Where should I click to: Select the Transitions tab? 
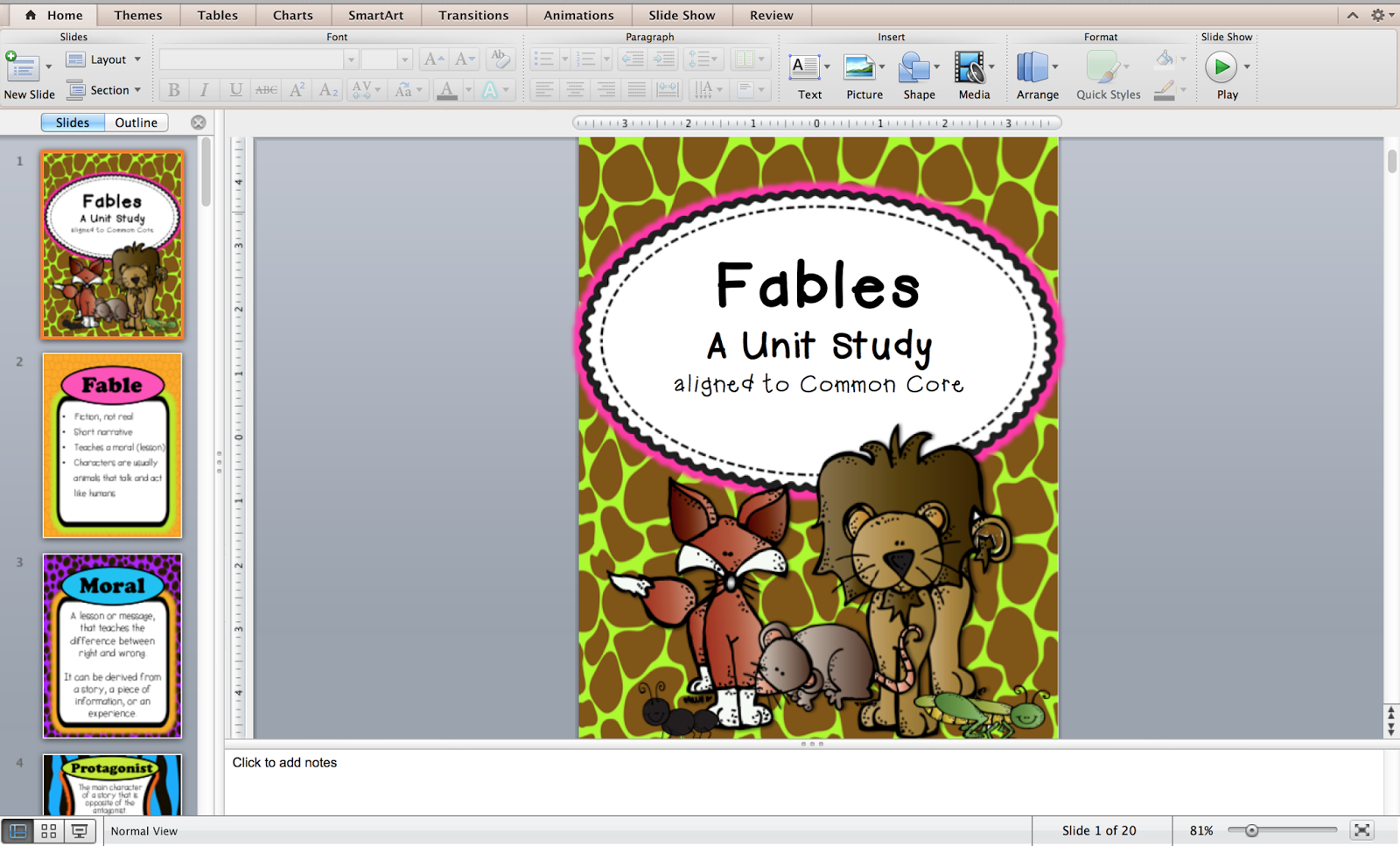[x=474, y=15]
